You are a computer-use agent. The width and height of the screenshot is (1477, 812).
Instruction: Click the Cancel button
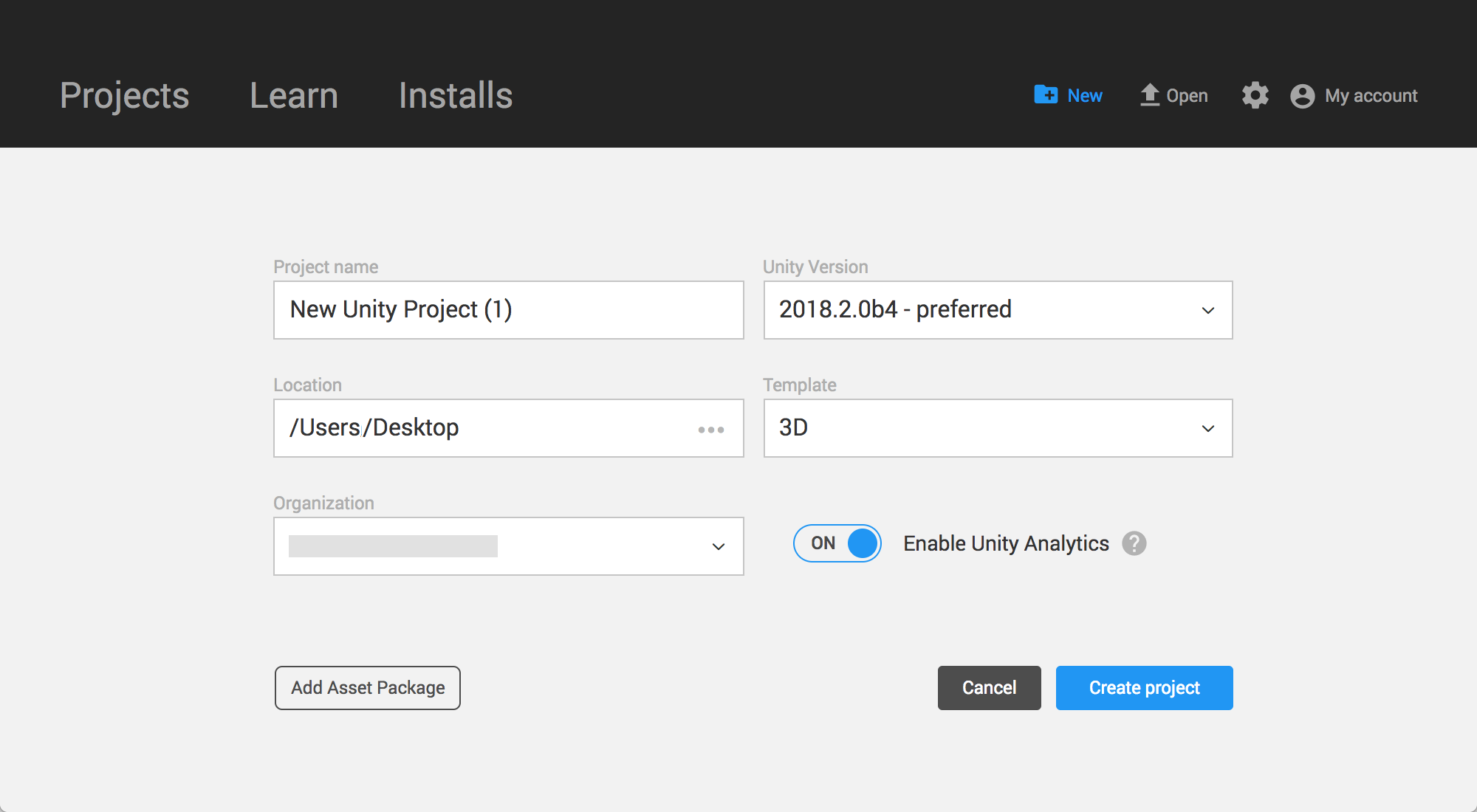click(988, 687)
